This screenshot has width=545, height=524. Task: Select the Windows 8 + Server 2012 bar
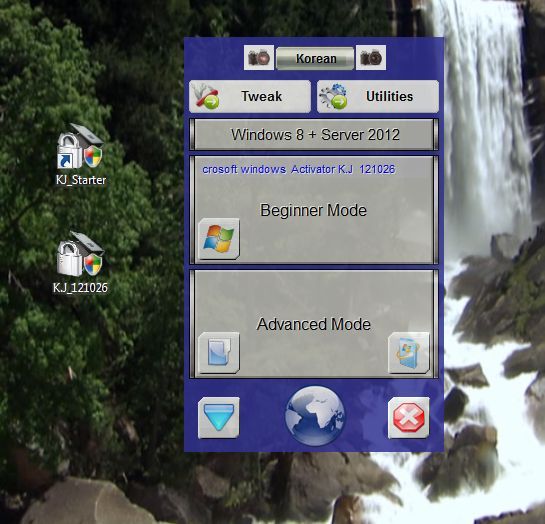click(x=315, y=135)
